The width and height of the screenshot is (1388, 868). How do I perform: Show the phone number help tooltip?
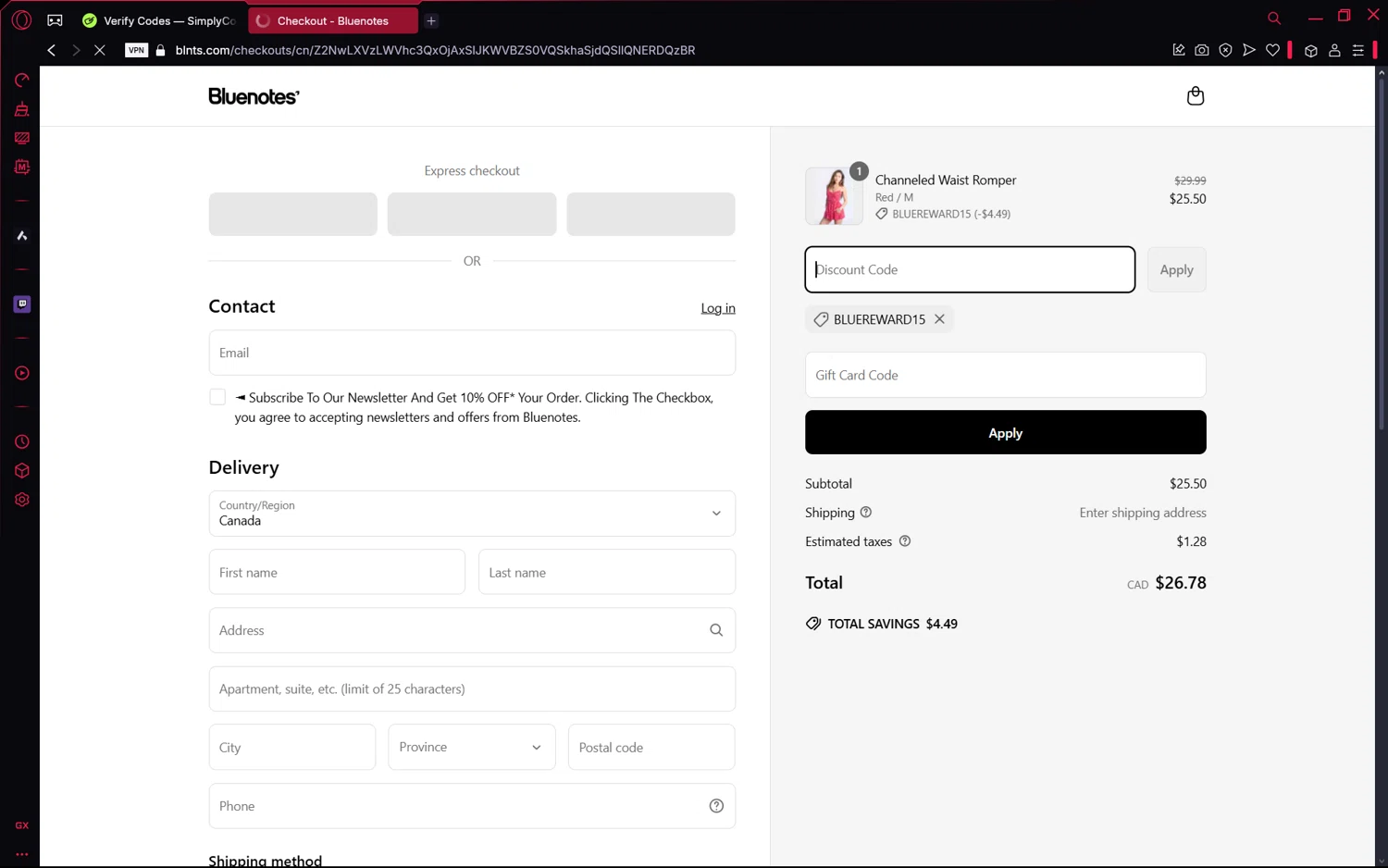click(x=716, y=806)
